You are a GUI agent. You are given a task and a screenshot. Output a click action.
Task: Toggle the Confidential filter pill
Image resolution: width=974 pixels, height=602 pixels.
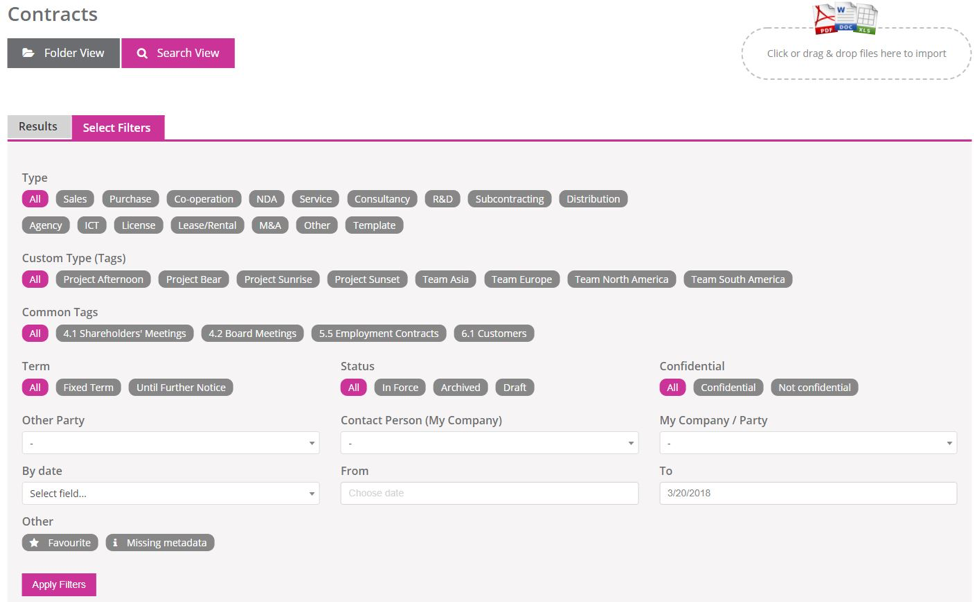pyautogui.click(x=728, y=387)
